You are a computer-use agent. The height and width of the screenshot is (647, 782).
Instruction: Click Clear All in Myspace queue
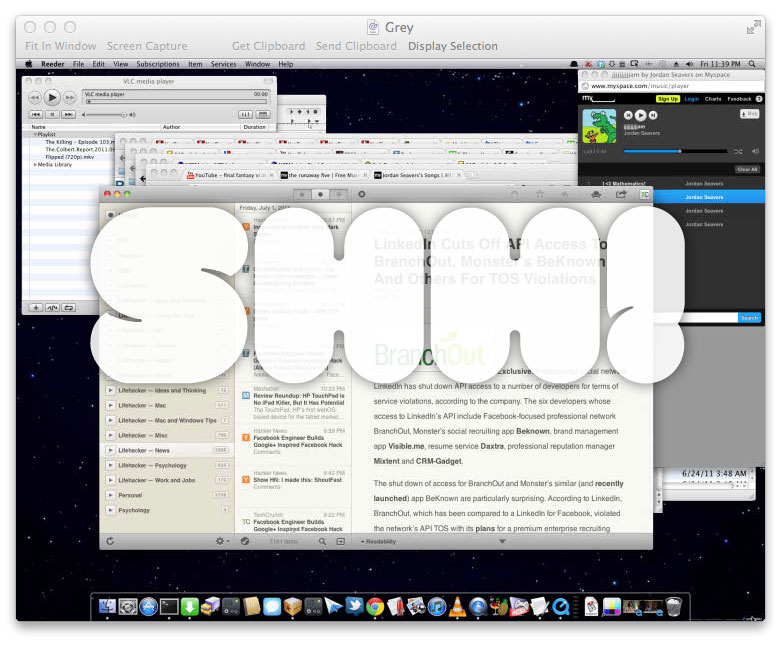click(x=747, y=170)
